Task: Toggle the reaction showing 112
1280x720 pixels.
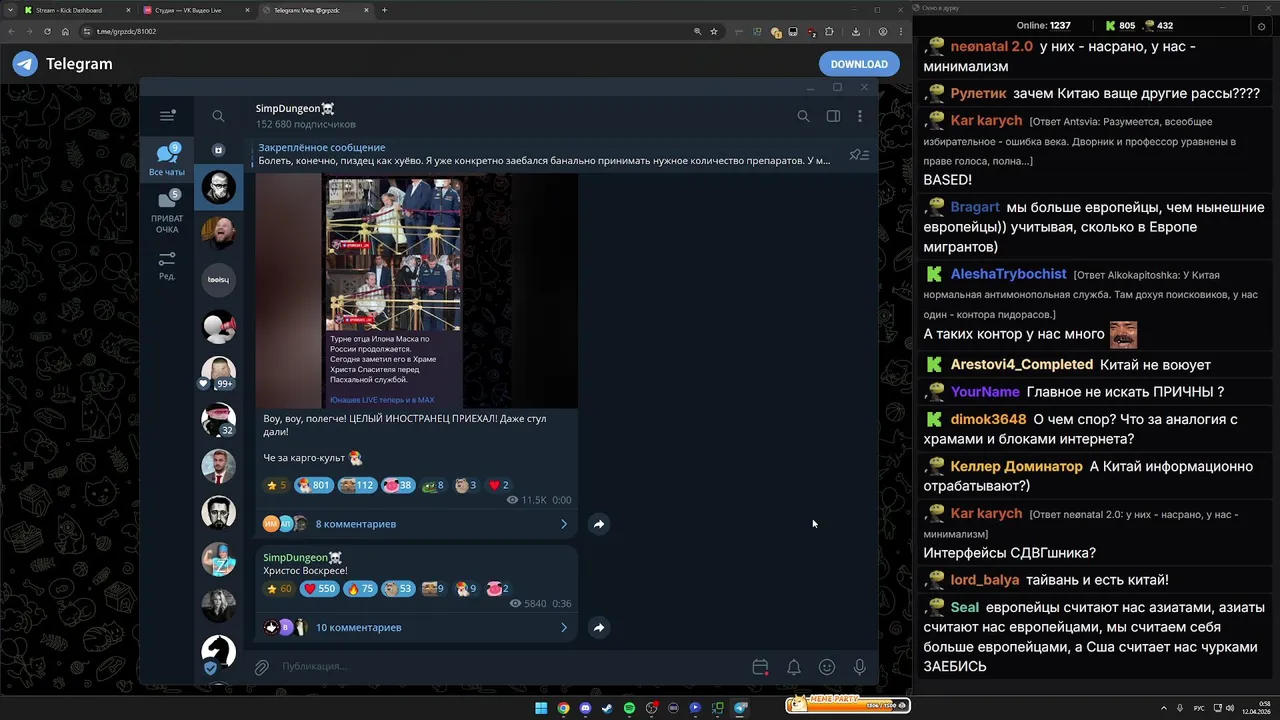Action: click(356, 485)
